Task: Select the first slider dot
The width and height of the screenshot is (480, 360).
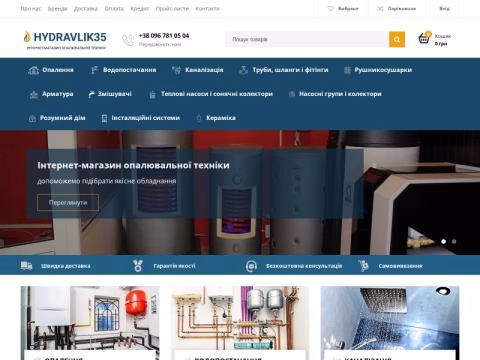Action: tap(444, 241)
